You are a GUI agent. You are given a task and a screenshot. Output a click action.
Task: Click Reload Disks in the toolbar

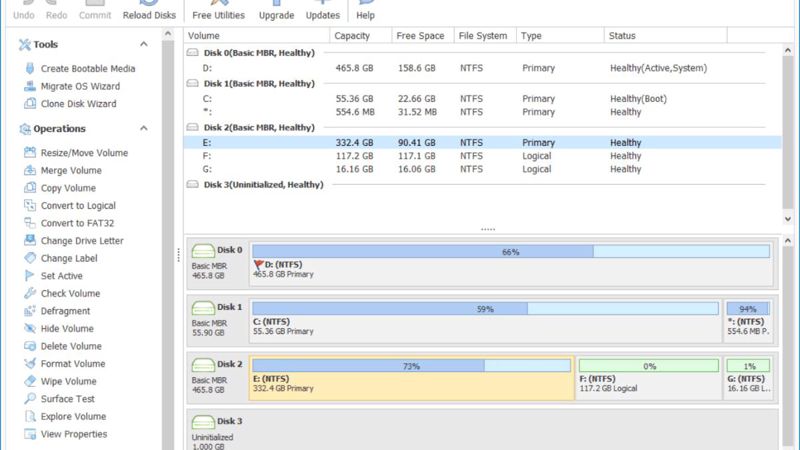pyautogui.click(x=149, y=10)
